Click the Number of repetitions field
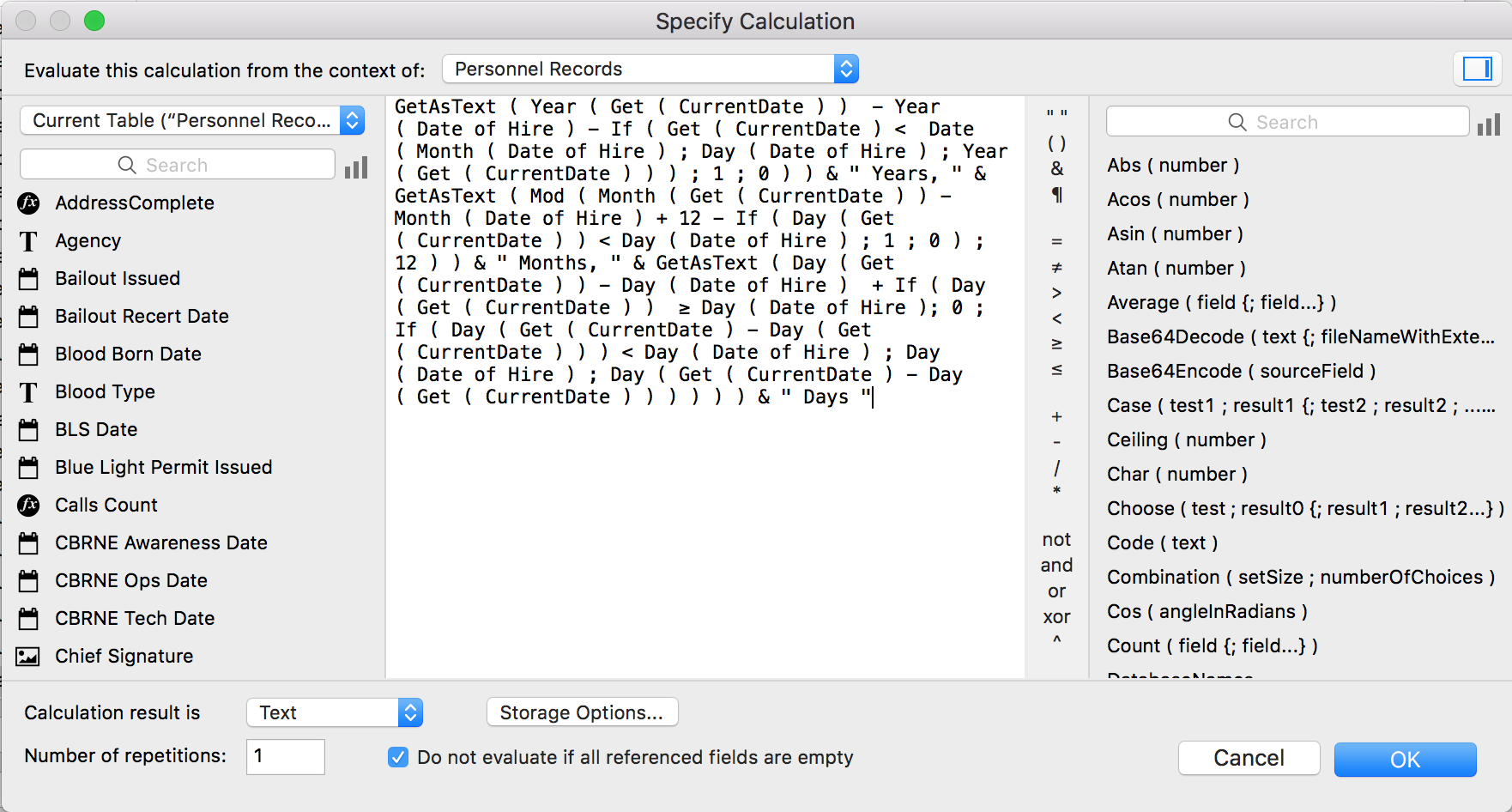 point(285,756)
